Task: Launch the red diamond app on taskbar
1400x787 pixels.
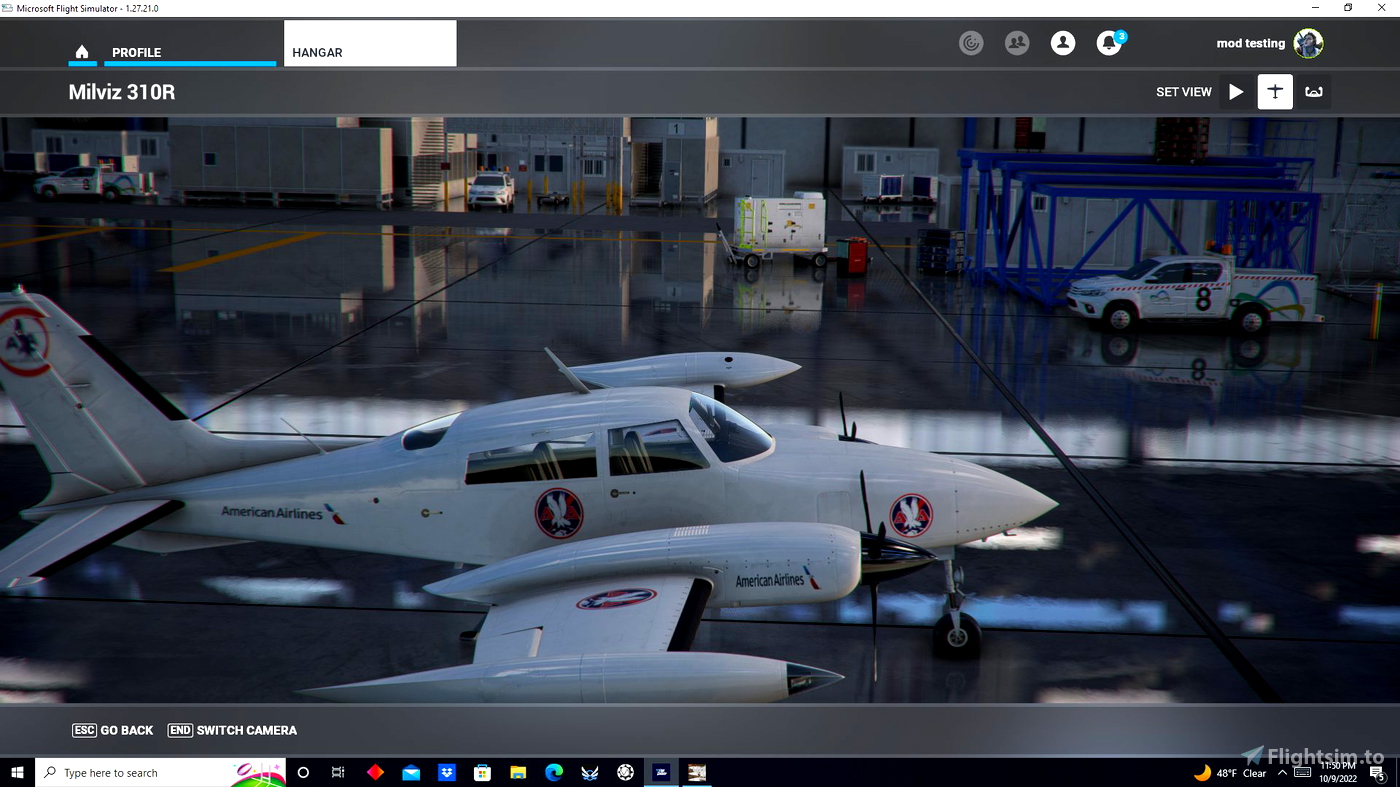Action: click(x=375, y=773)
